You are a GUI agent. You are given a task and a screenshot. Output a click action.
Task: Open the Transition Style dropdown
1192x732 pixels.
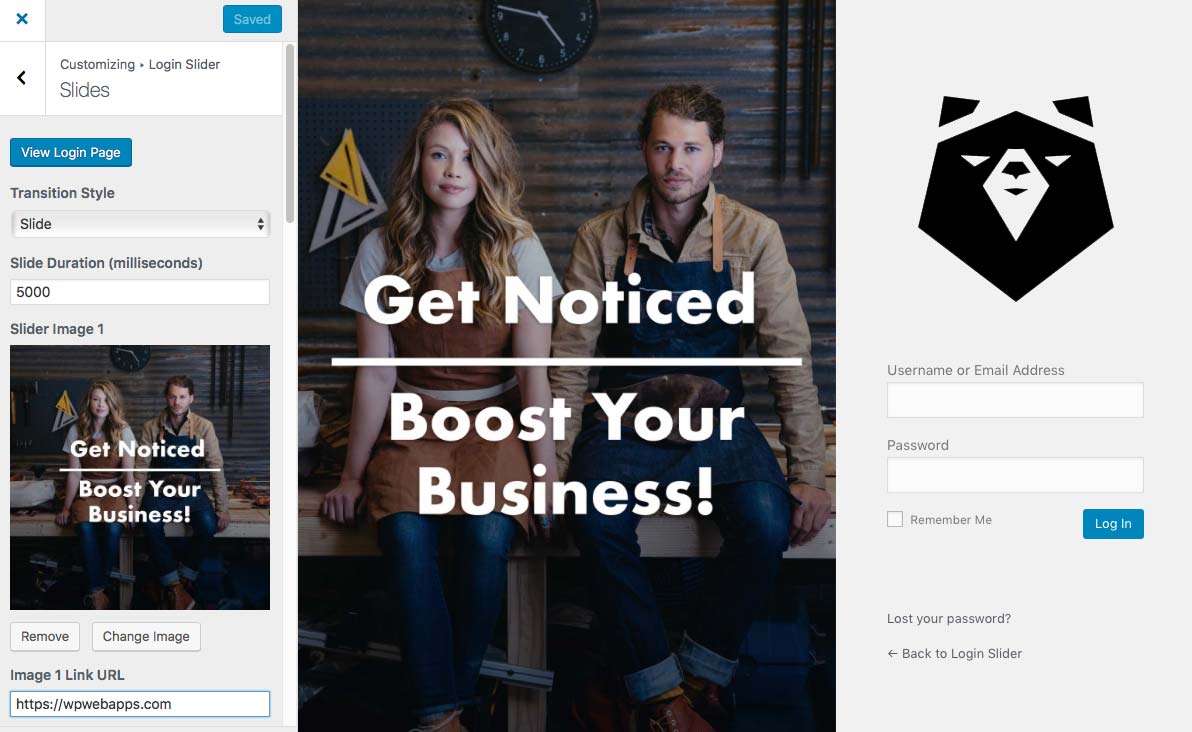tap(140, 224)
